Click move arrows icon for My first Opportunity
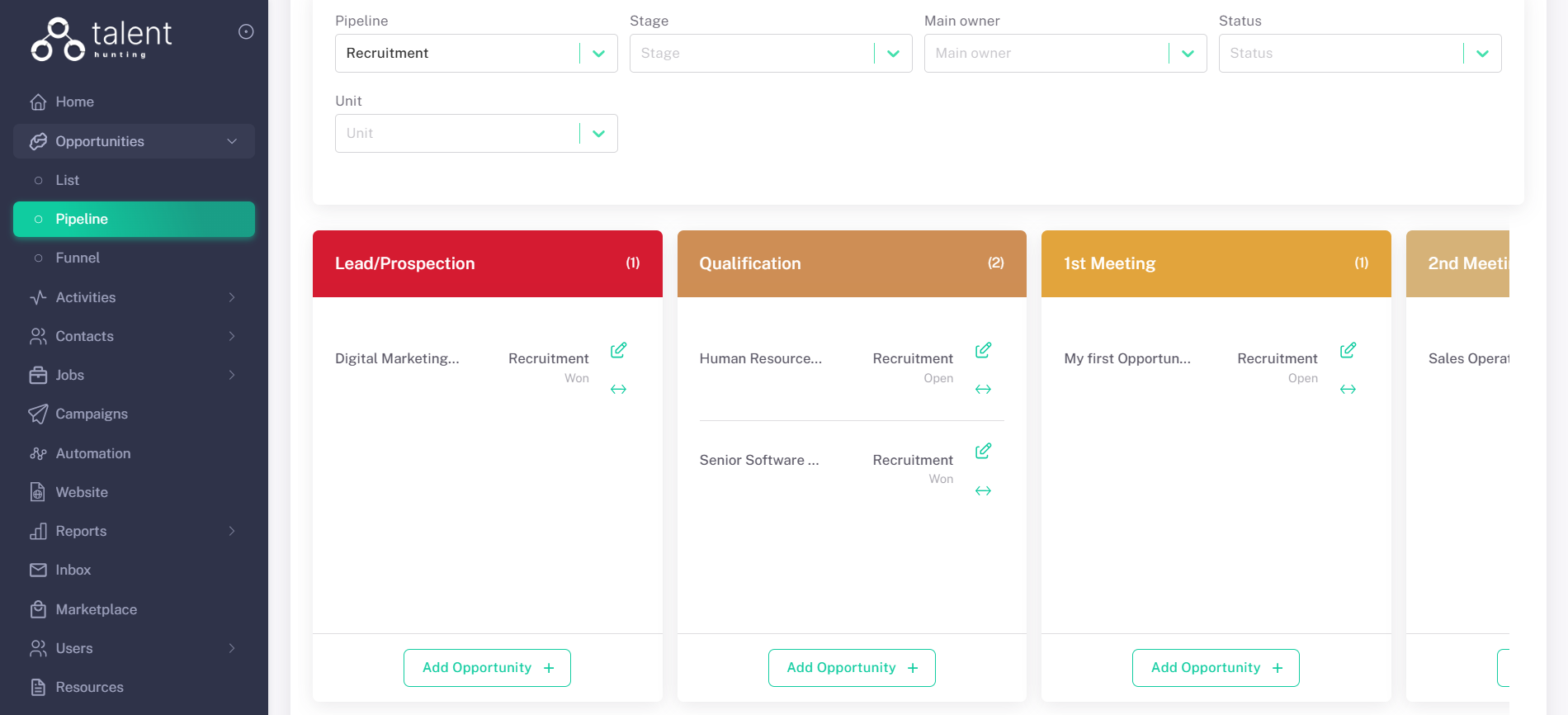Screen dimensions: 1568x715 tap(1348, 390)
